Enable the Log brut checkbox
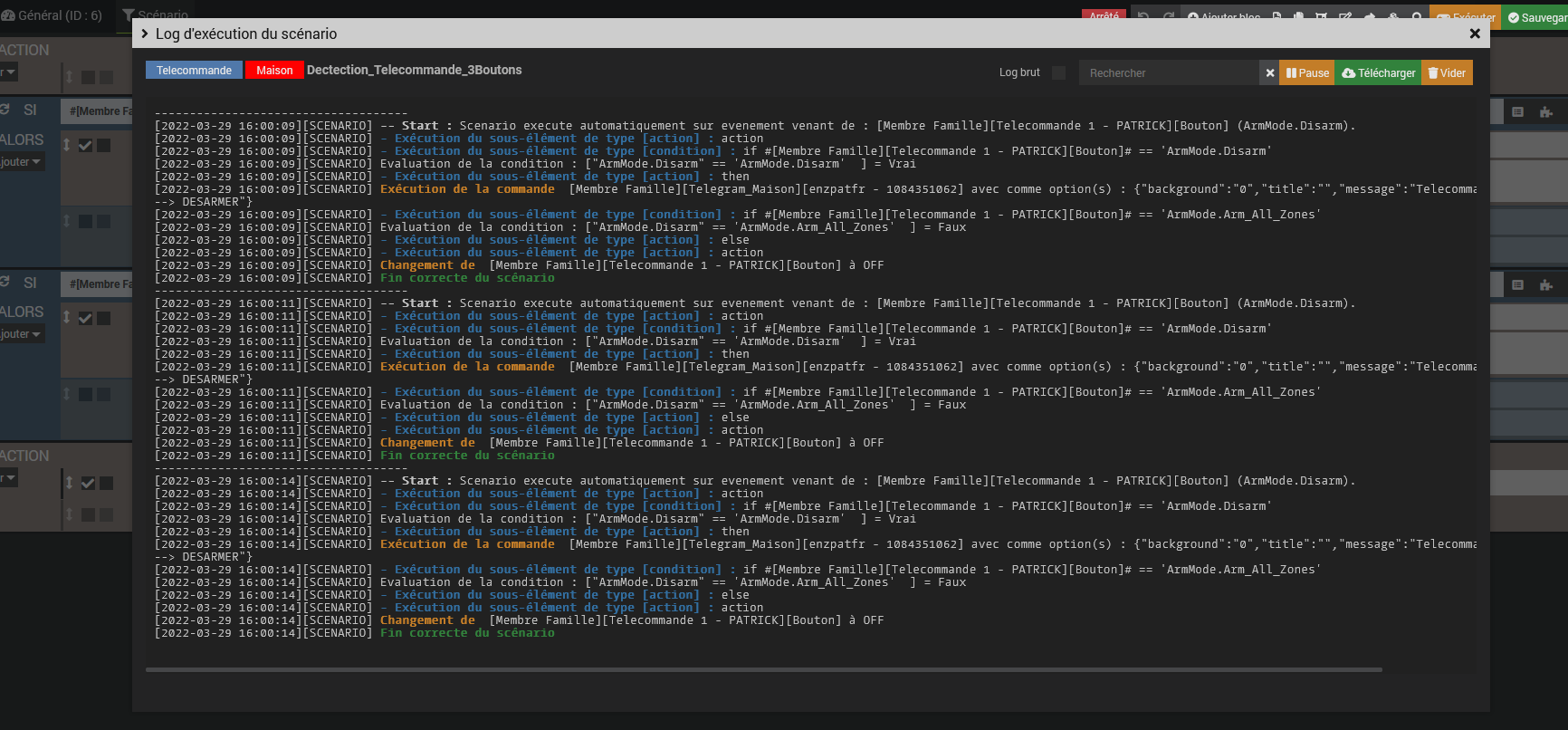Image resolution: width=1568 pixels, height=730 pixels. tap(1058, 72)
